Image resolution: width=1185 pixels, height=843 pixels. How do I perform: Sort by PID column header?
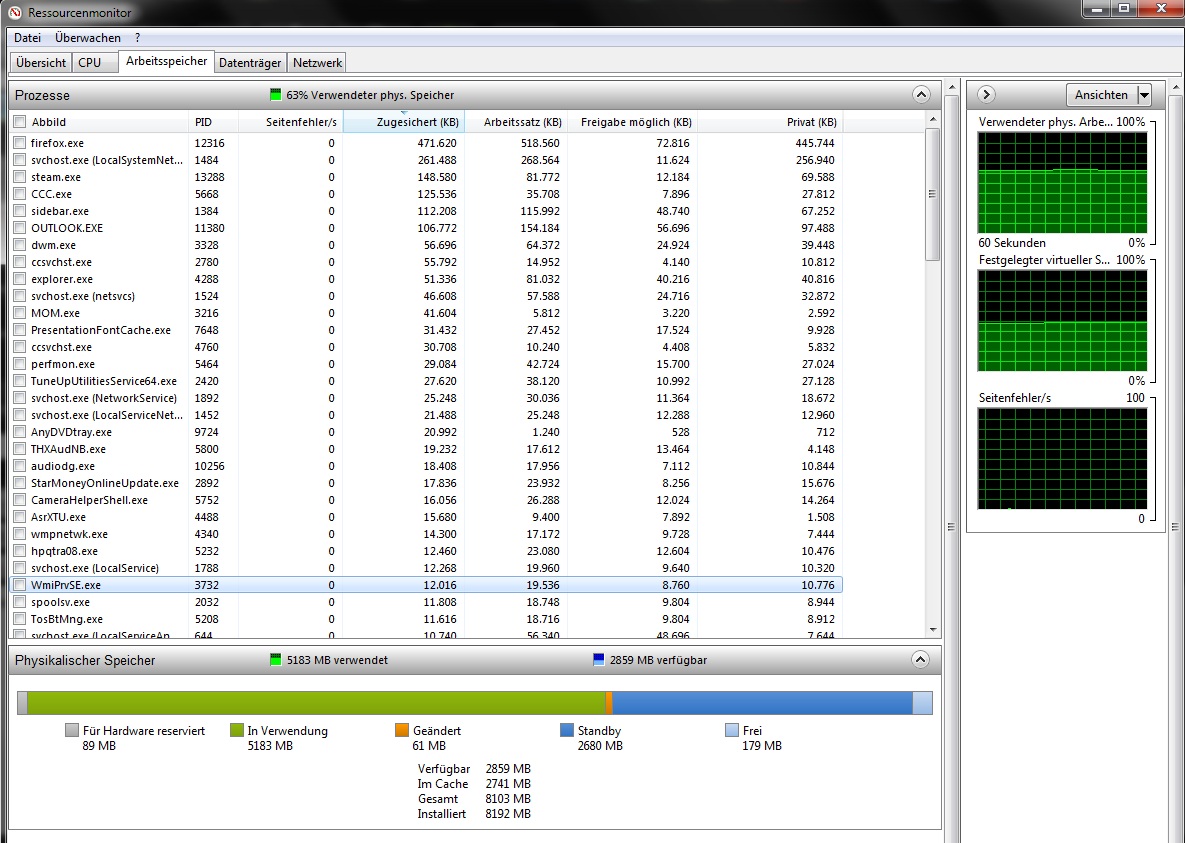click(x=213, y=122)
